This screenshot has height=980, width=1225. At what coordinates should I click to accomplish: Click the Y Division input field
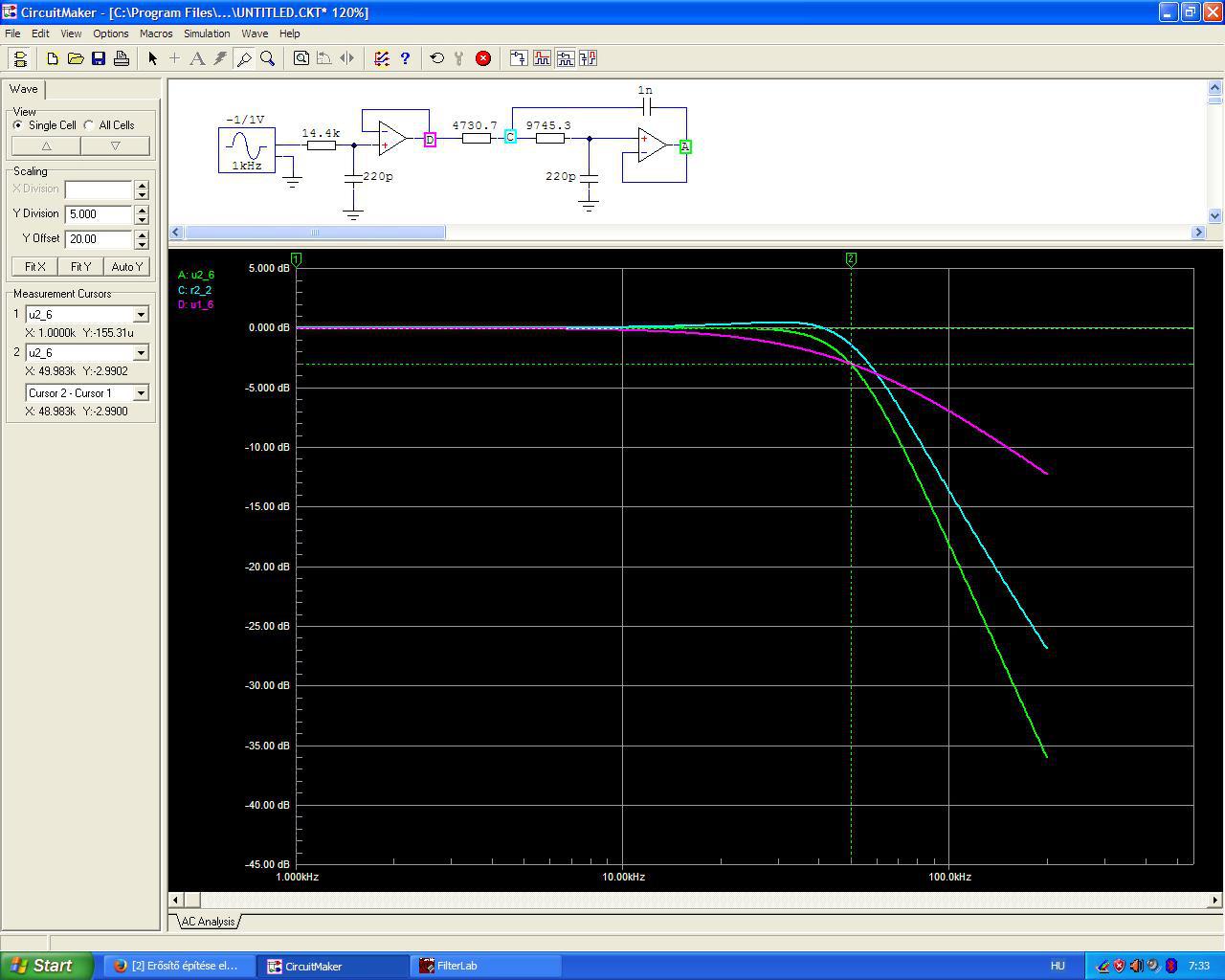(100, 214)
